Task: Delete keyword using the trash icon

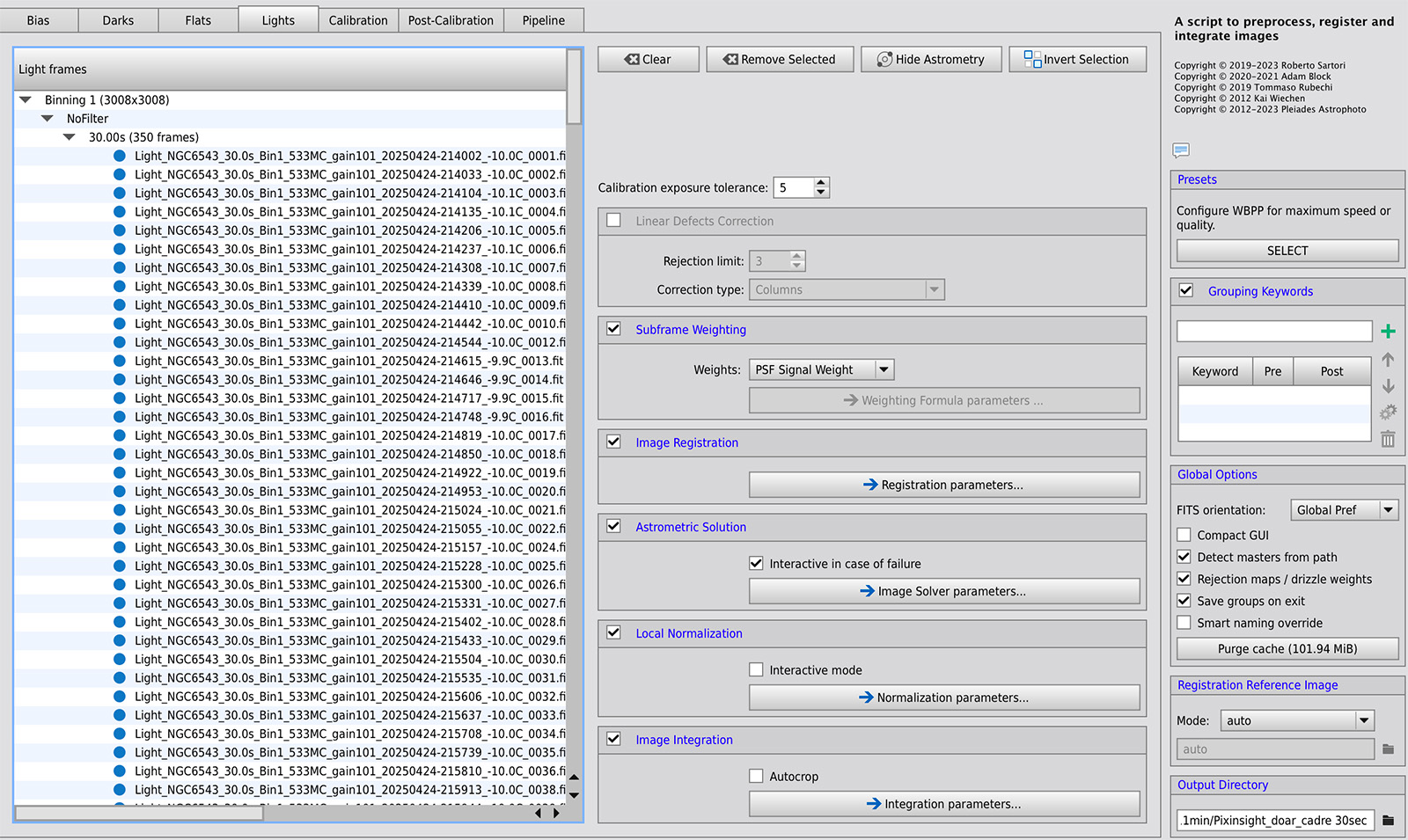Action: (1388, 439)
